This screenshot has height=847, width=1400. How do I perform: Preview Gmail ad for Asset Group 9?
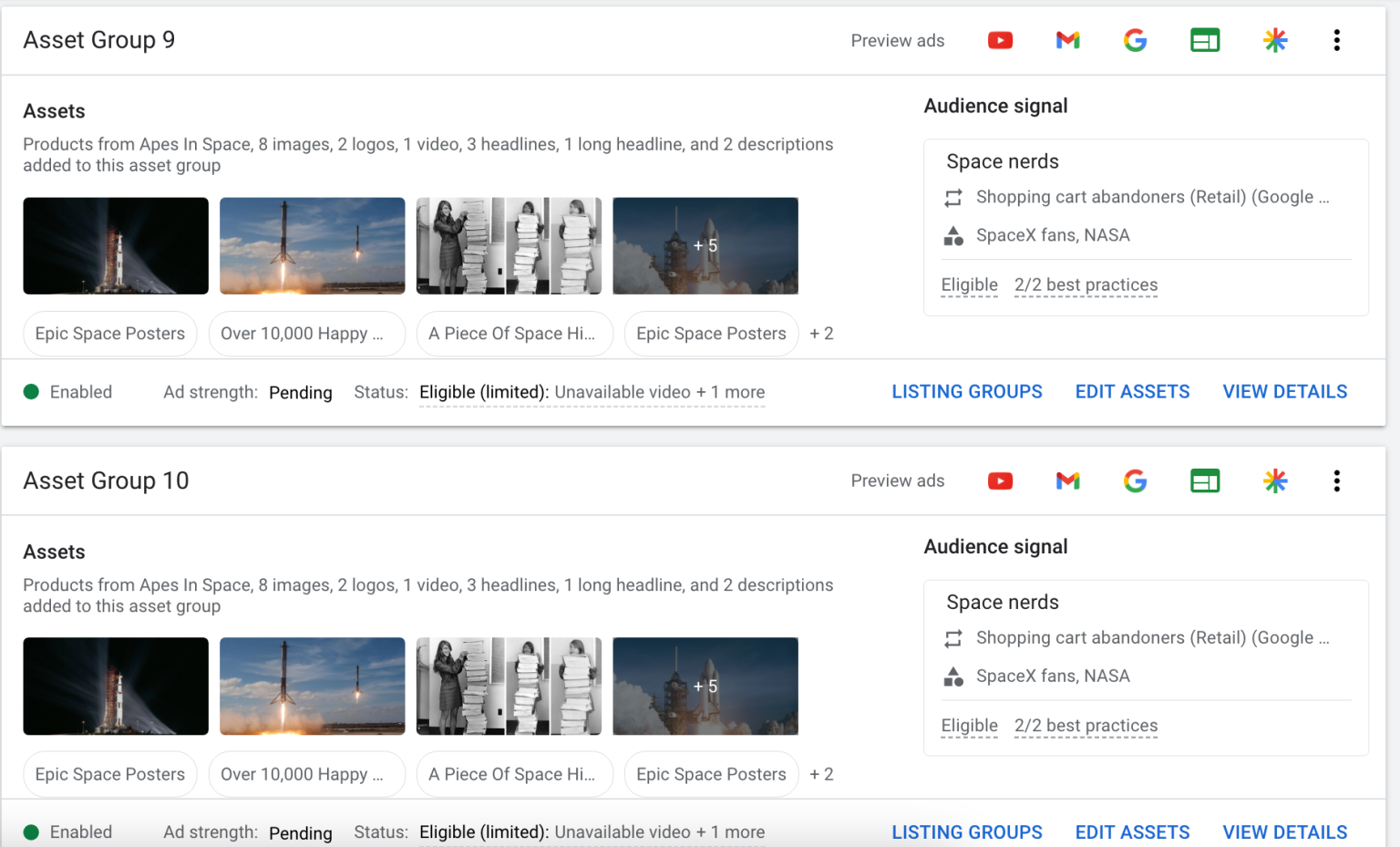[1067, 40]
